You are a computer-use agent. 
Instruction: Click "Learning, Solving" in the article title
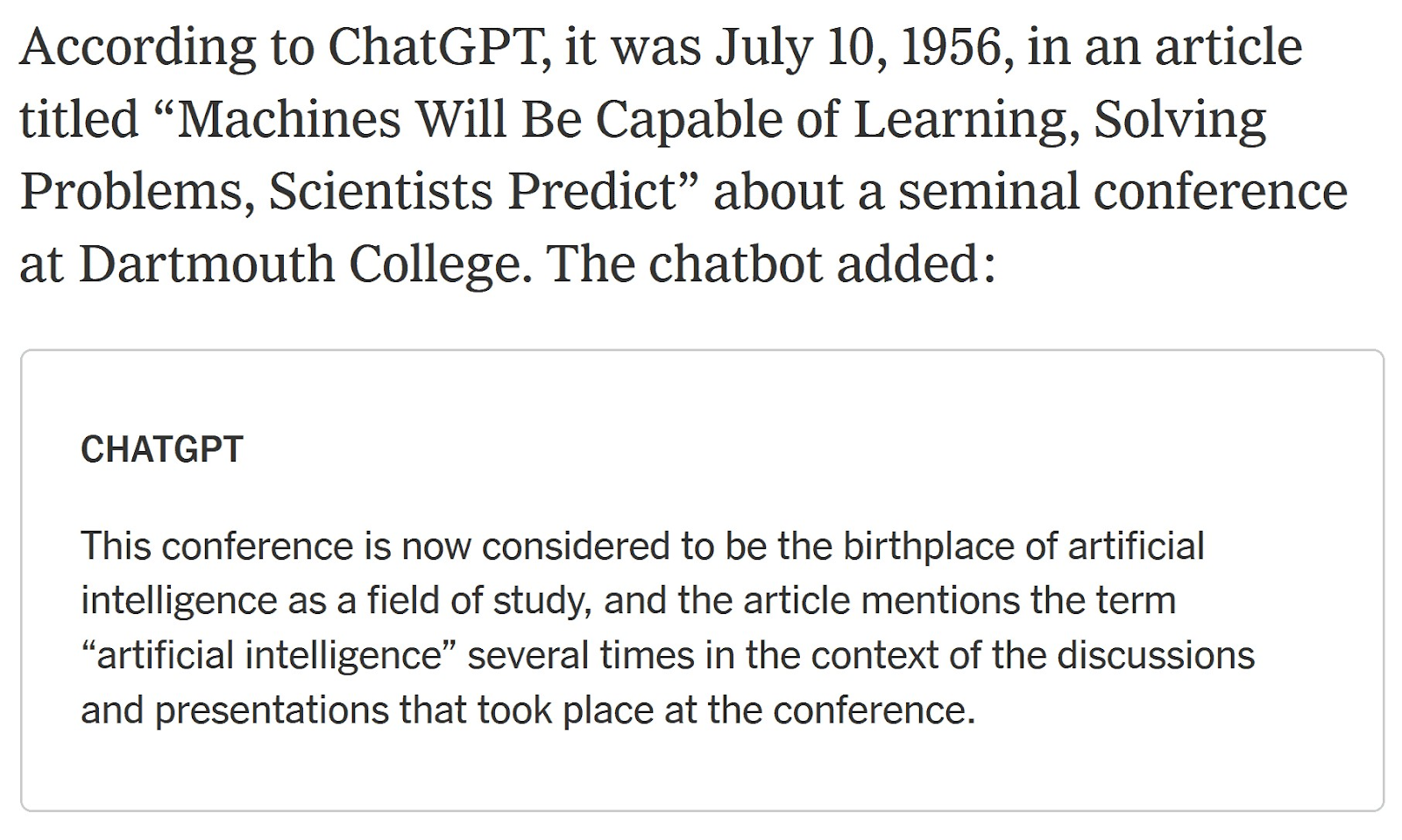point(1059,119)
